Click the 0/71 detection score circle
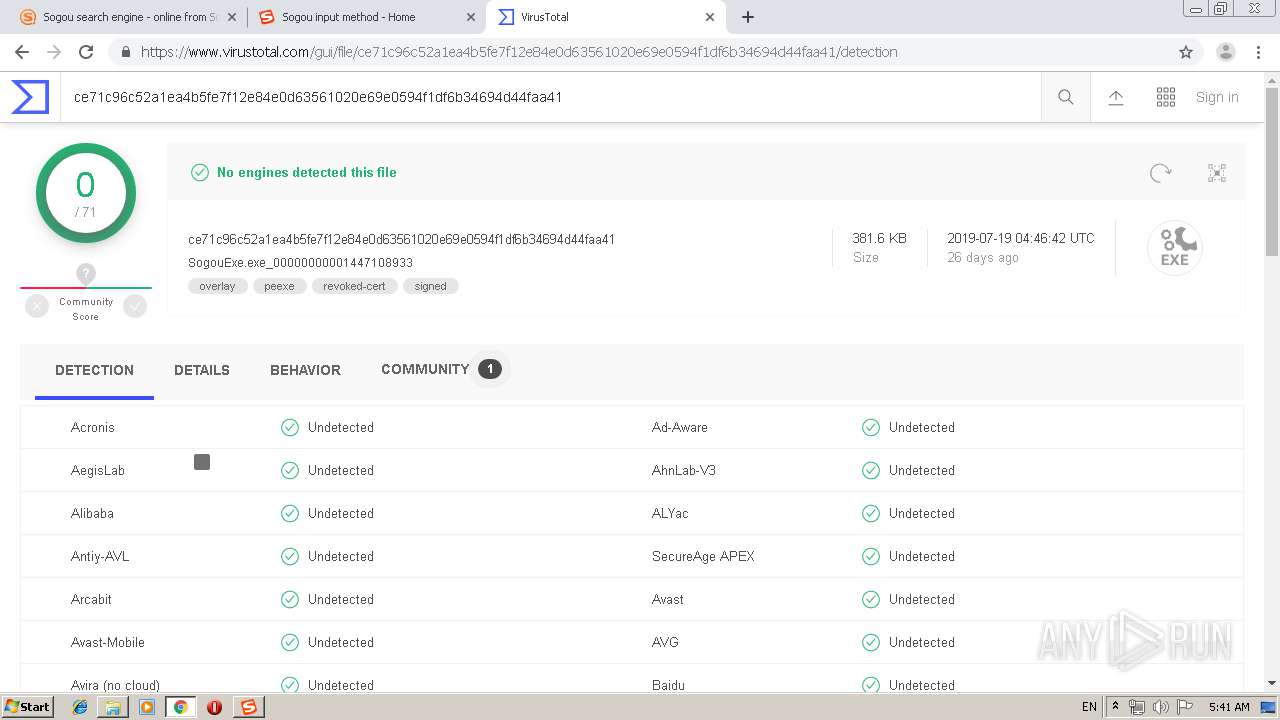Viewport: 1280px width, 720px height. tap(86, 193)
